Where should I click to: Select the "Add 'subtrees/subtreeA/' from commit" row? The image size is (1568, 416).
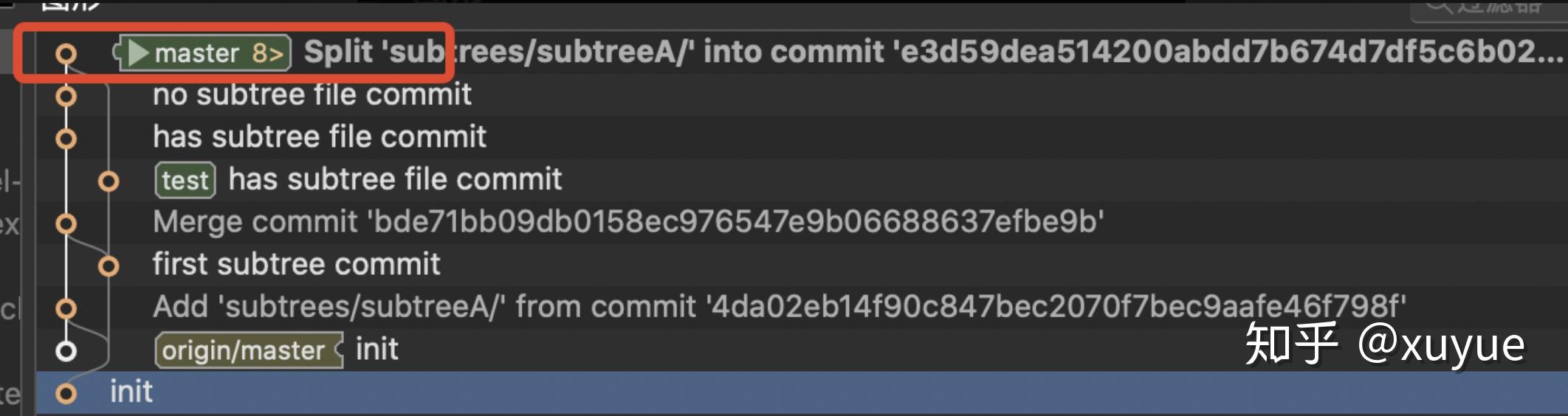point(779,307)
